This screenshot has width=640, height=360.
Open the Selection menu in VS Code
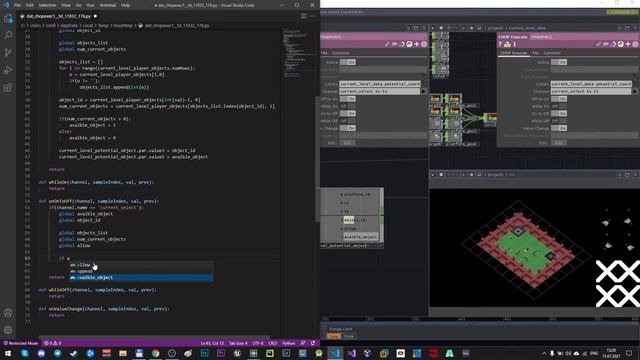47,5
